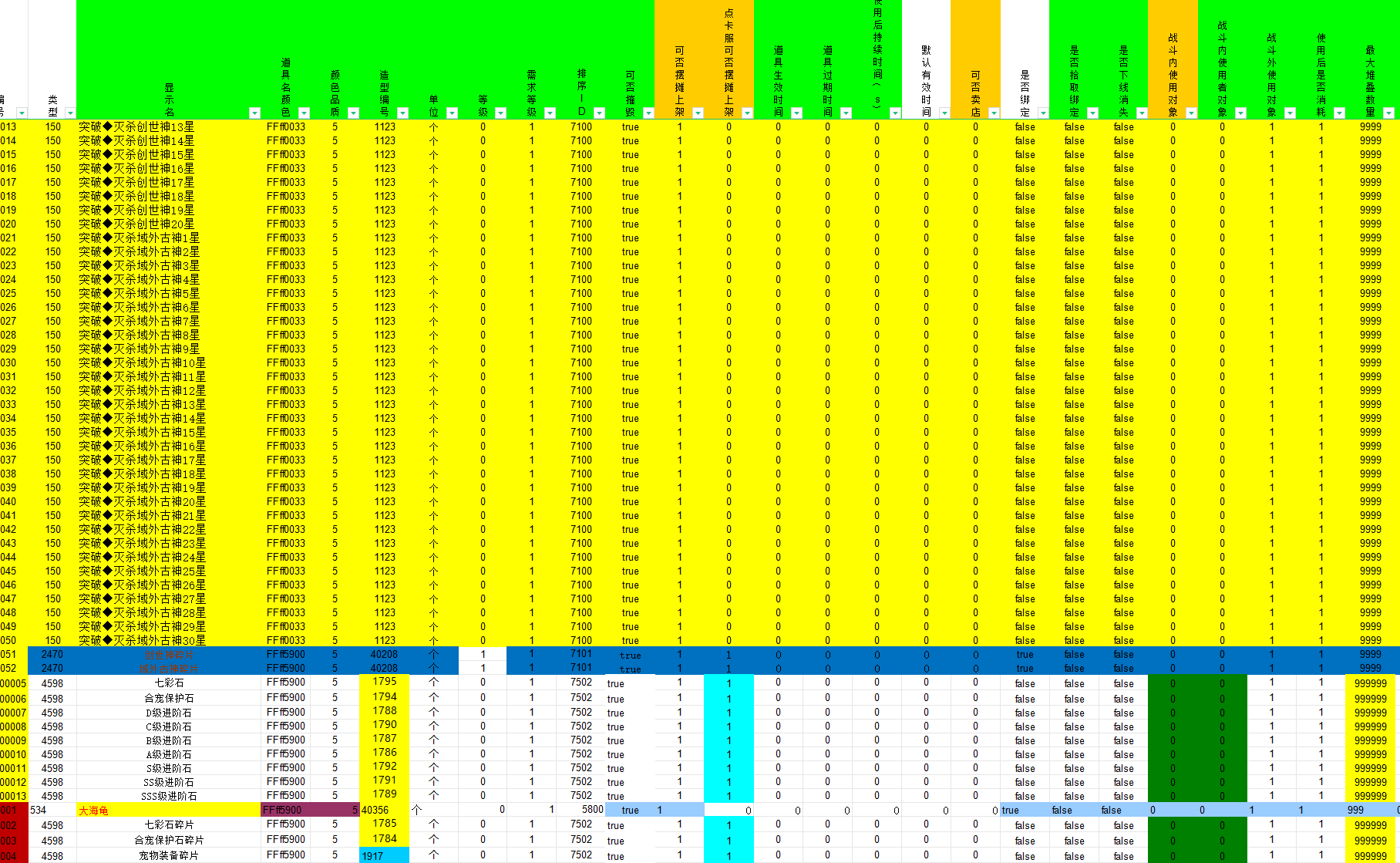Viewport: 1400px width, 863px height.
Task: Click the 战斗内使用对象 filter arrow
Action: pyautogui.click(x=1191, y=113)
